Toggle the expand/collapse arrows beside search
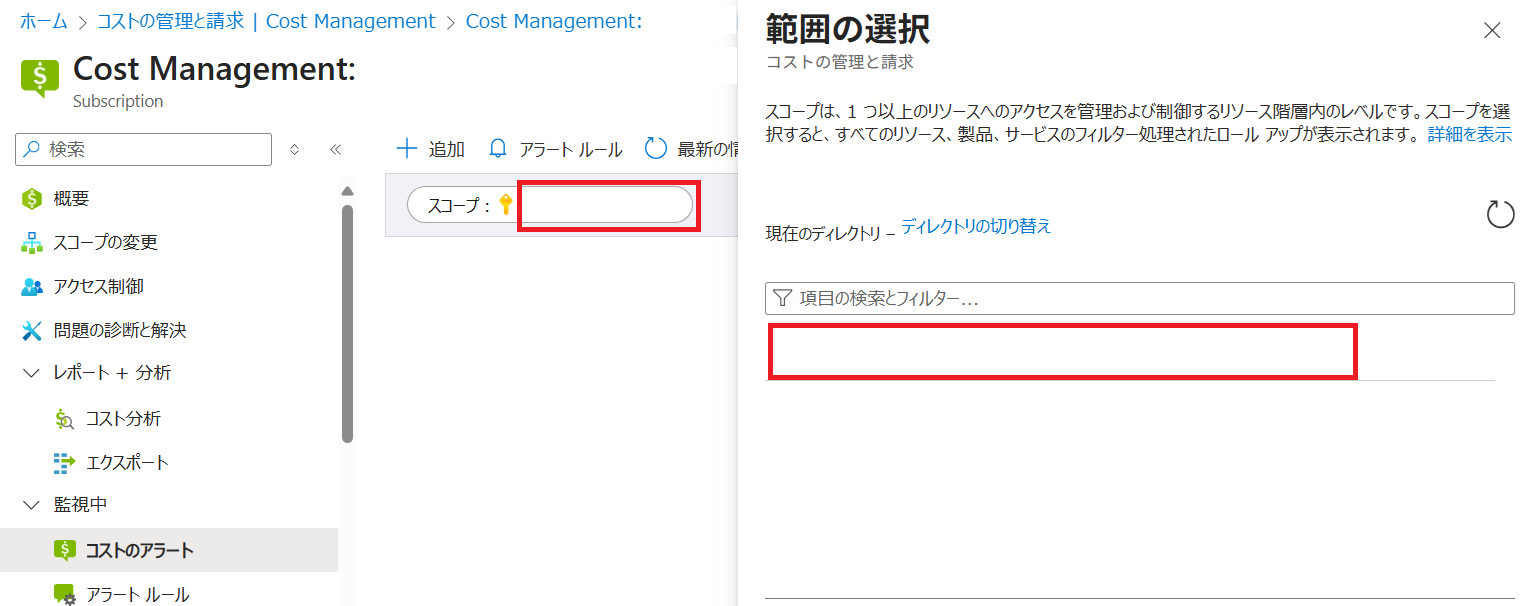Viewport: 1535px width, 606px height. pyautogui.click(x=294, y=149)
